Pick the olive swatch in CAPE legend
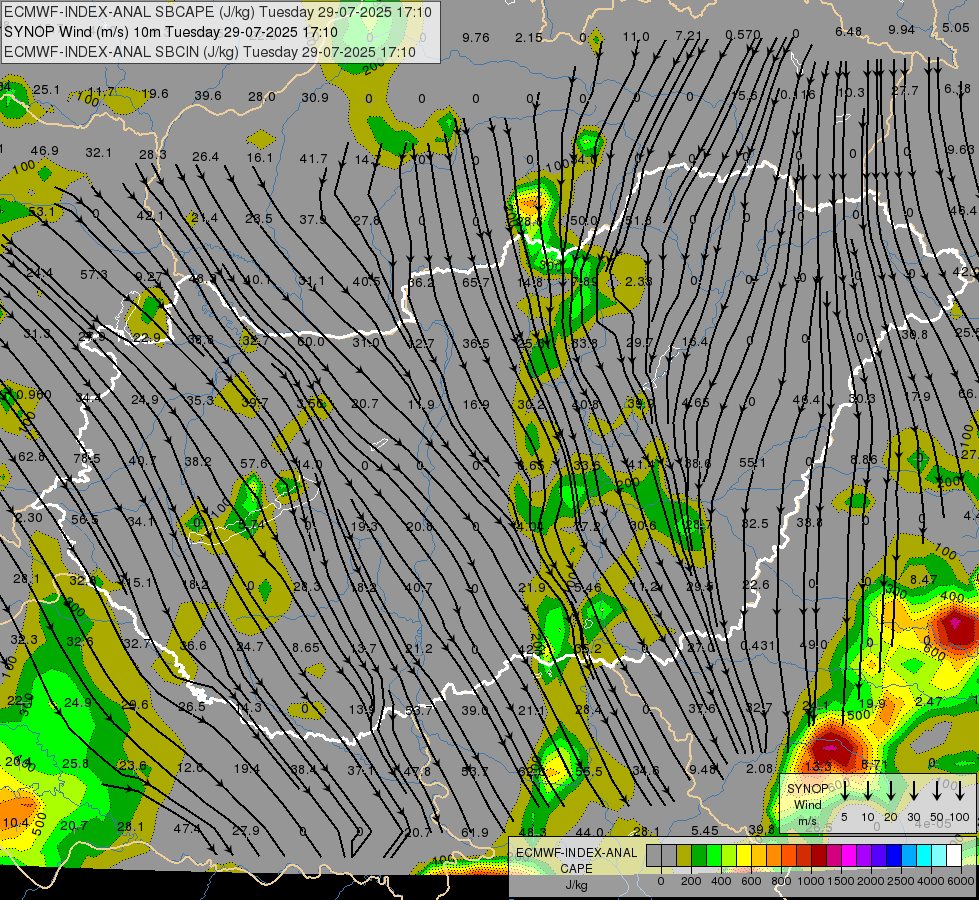 point(684,856)
